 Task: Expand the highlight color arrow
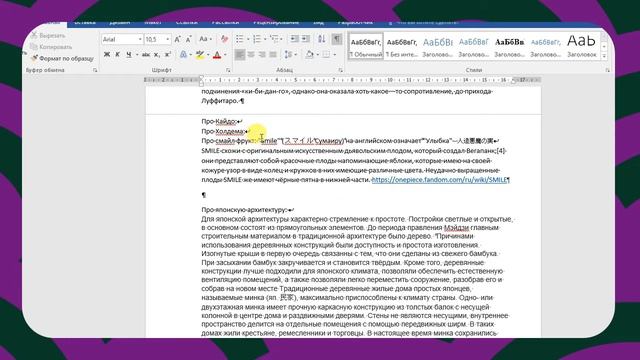tap(208, 54)
